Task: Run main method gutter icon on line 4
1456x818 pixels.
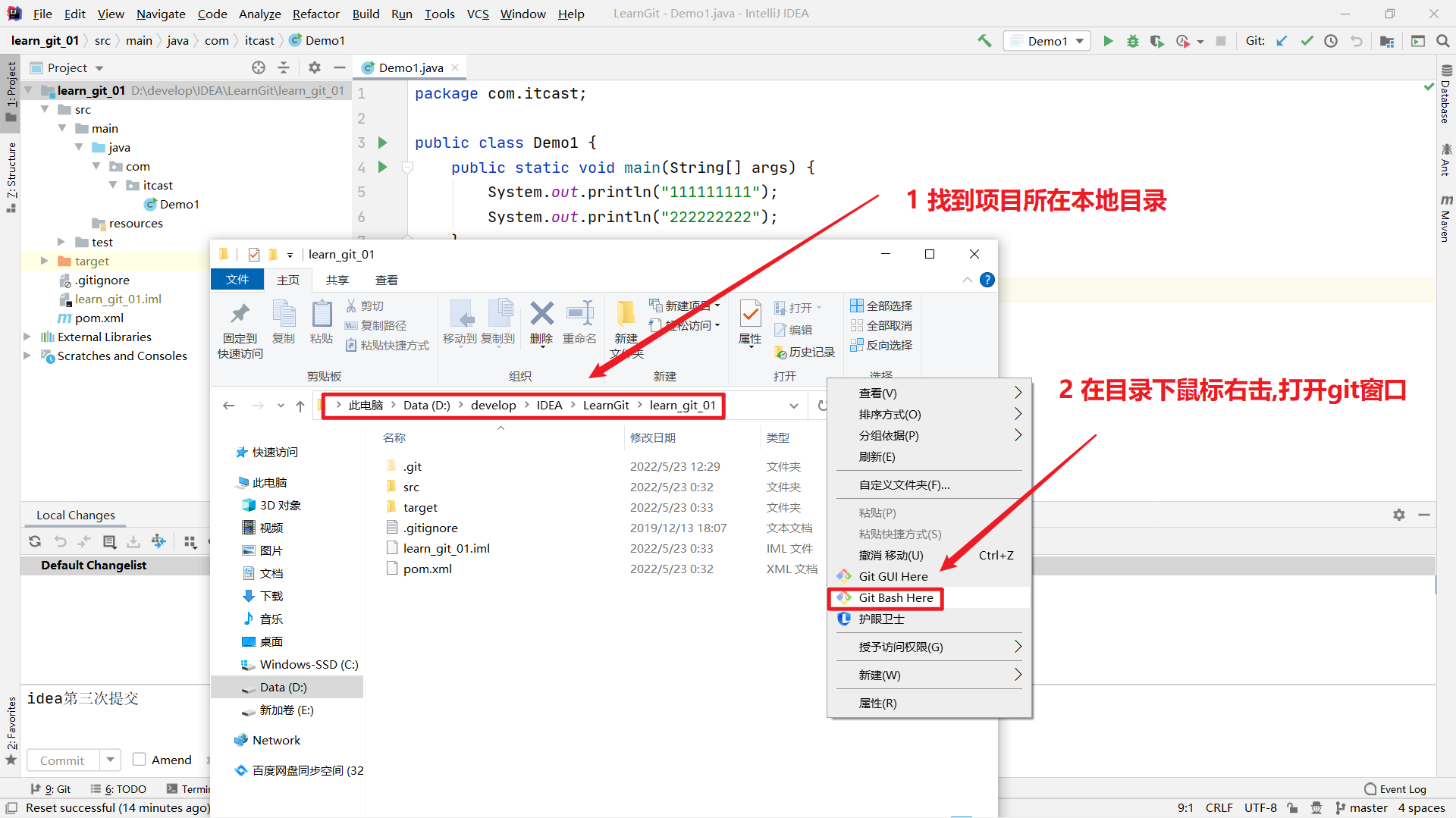Action: [x=383, y=167]
